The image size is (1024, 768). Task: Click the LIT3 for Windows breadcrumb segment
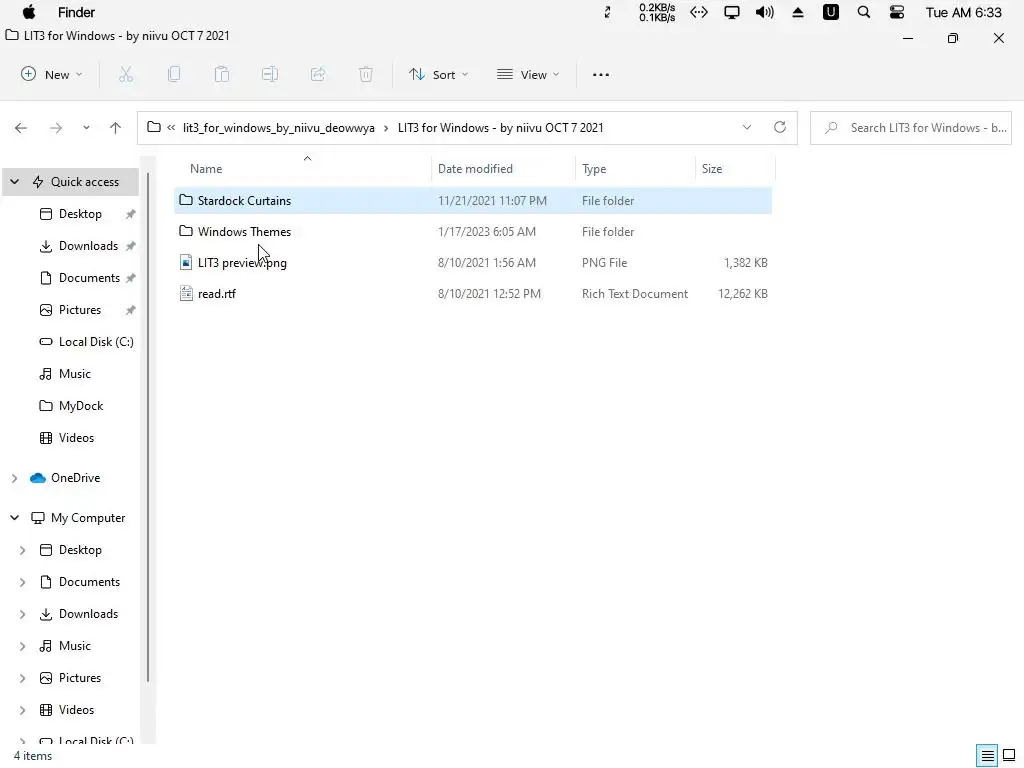500,127
